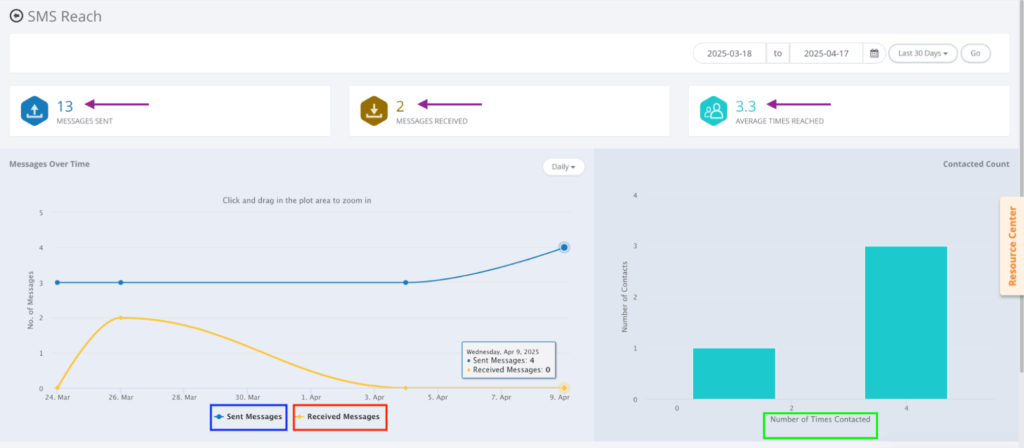This screenshot has height=448, width=1024.
Task: Edit the end date 2025-04-17 field
Action: [826, 54]
